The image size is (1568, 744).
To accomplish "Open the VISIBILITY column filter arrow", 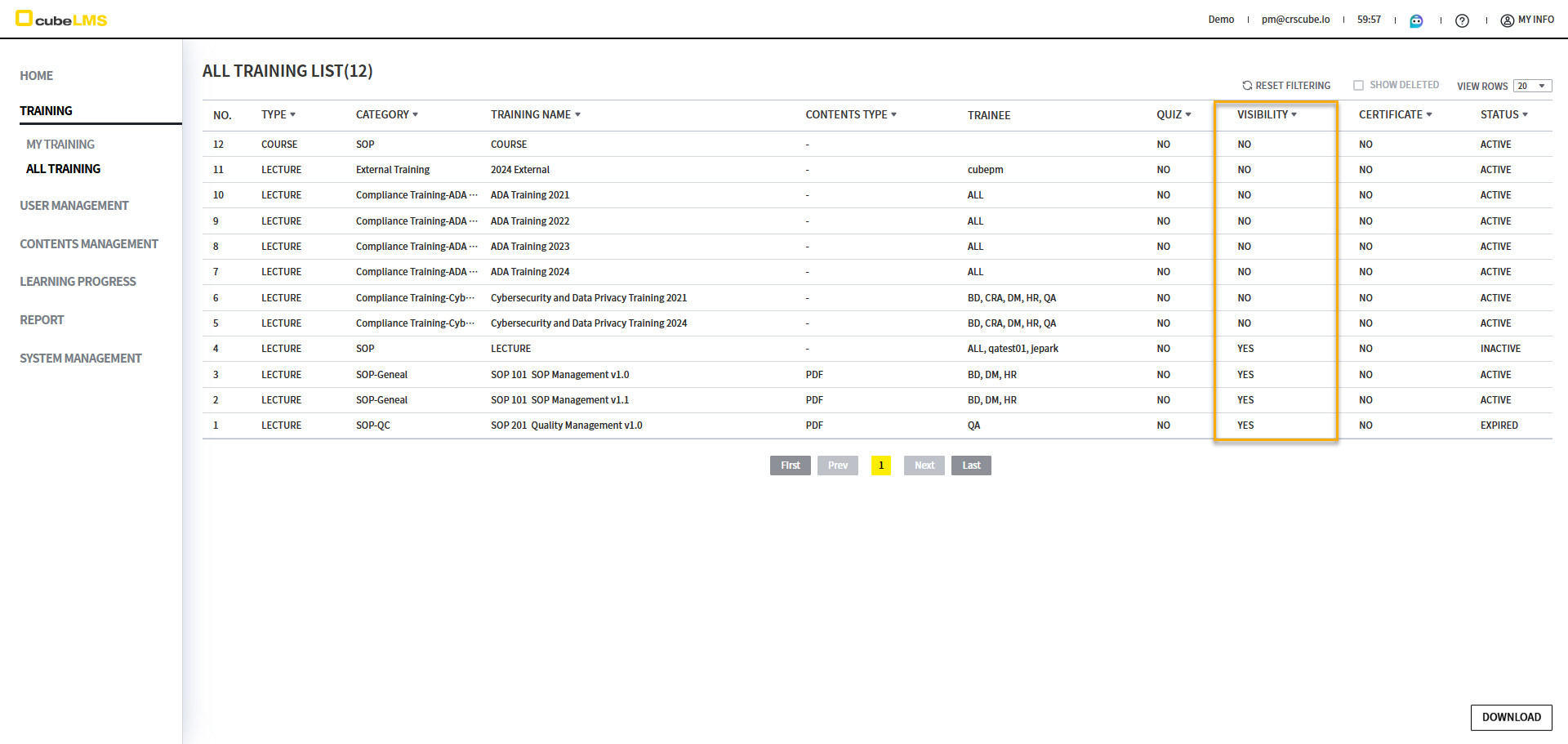I will (x=1294, y=115).
